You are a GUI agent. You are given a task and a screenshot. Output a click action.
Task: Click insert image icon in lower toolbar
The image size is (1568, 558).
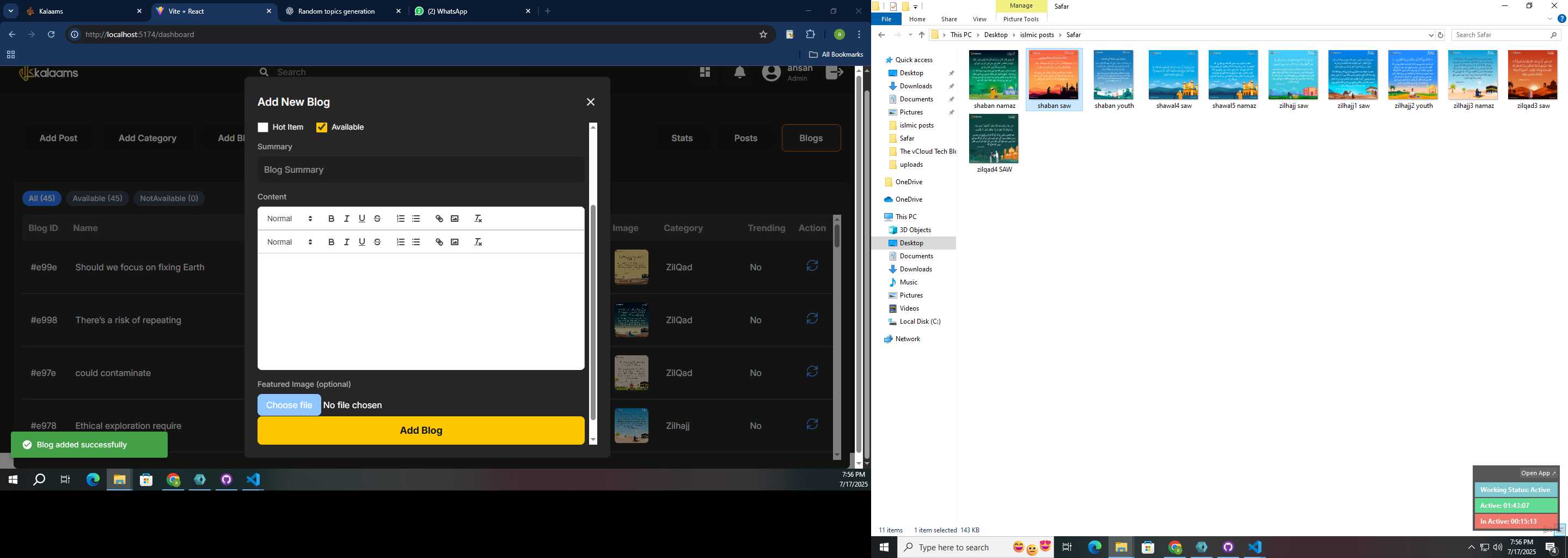pos(455,242)
